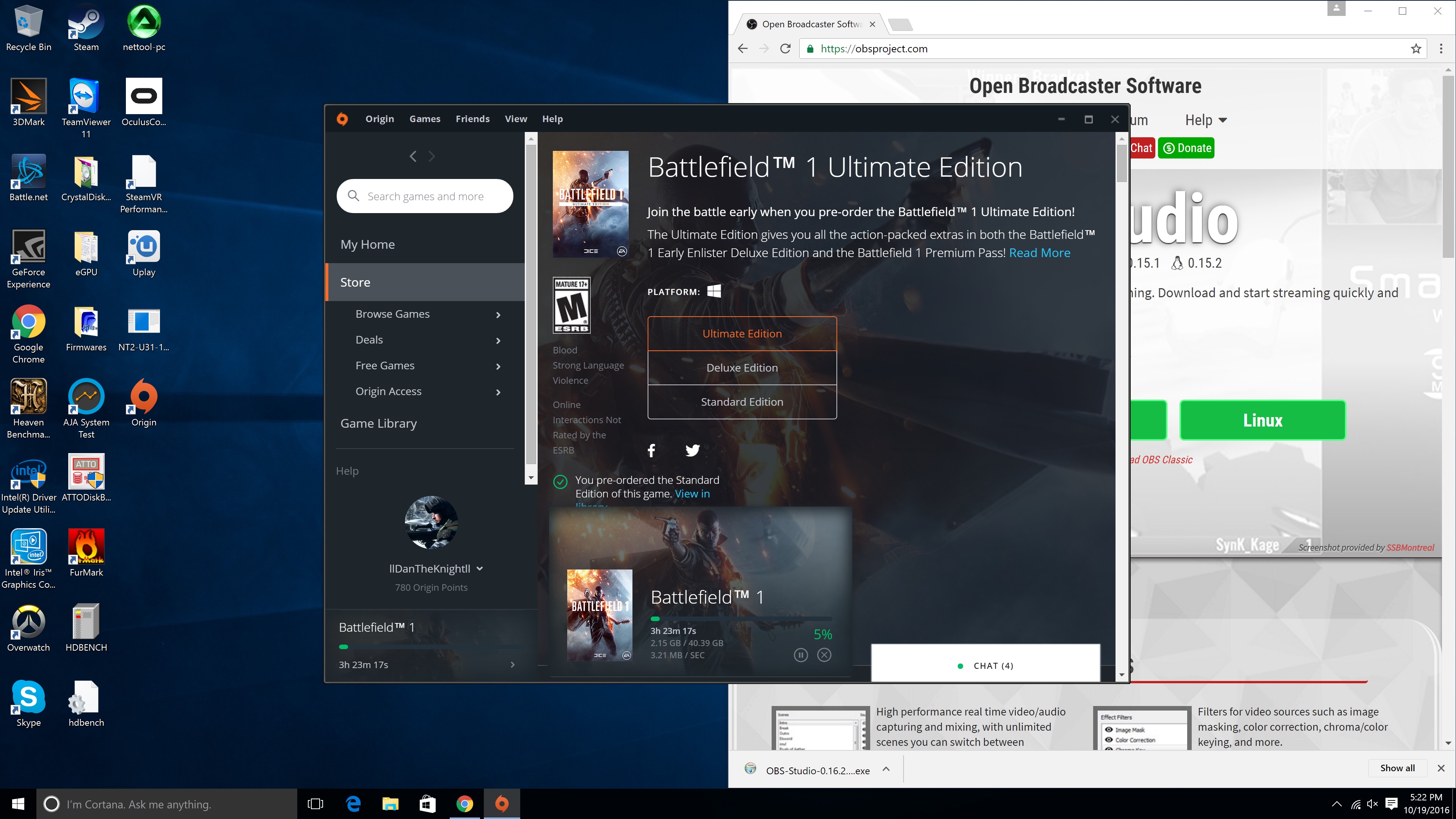The height and width of the screenshot is (819, 1456).
Task: Reload the obsproject.com page in Chrome
Action: tap(785, 49)
